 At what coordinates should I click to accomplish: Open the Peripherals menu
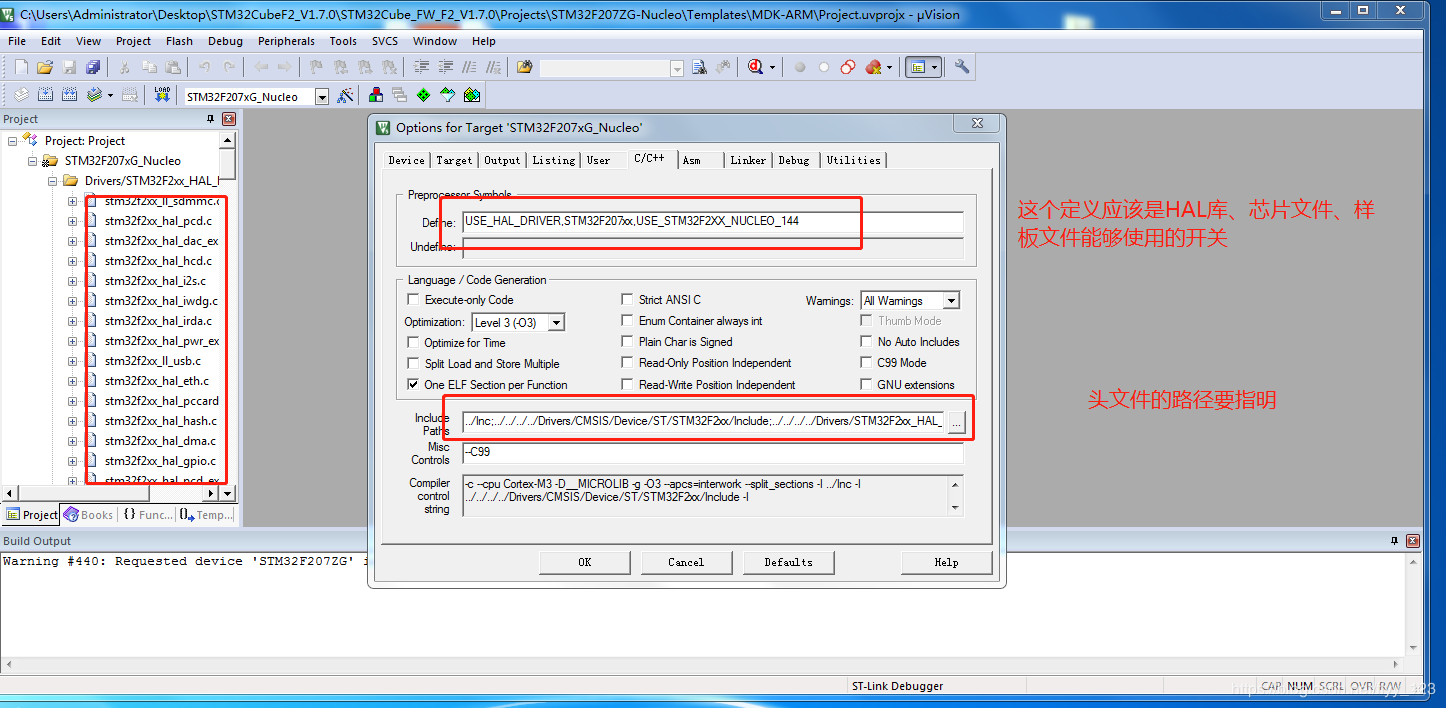coord(286,41)
